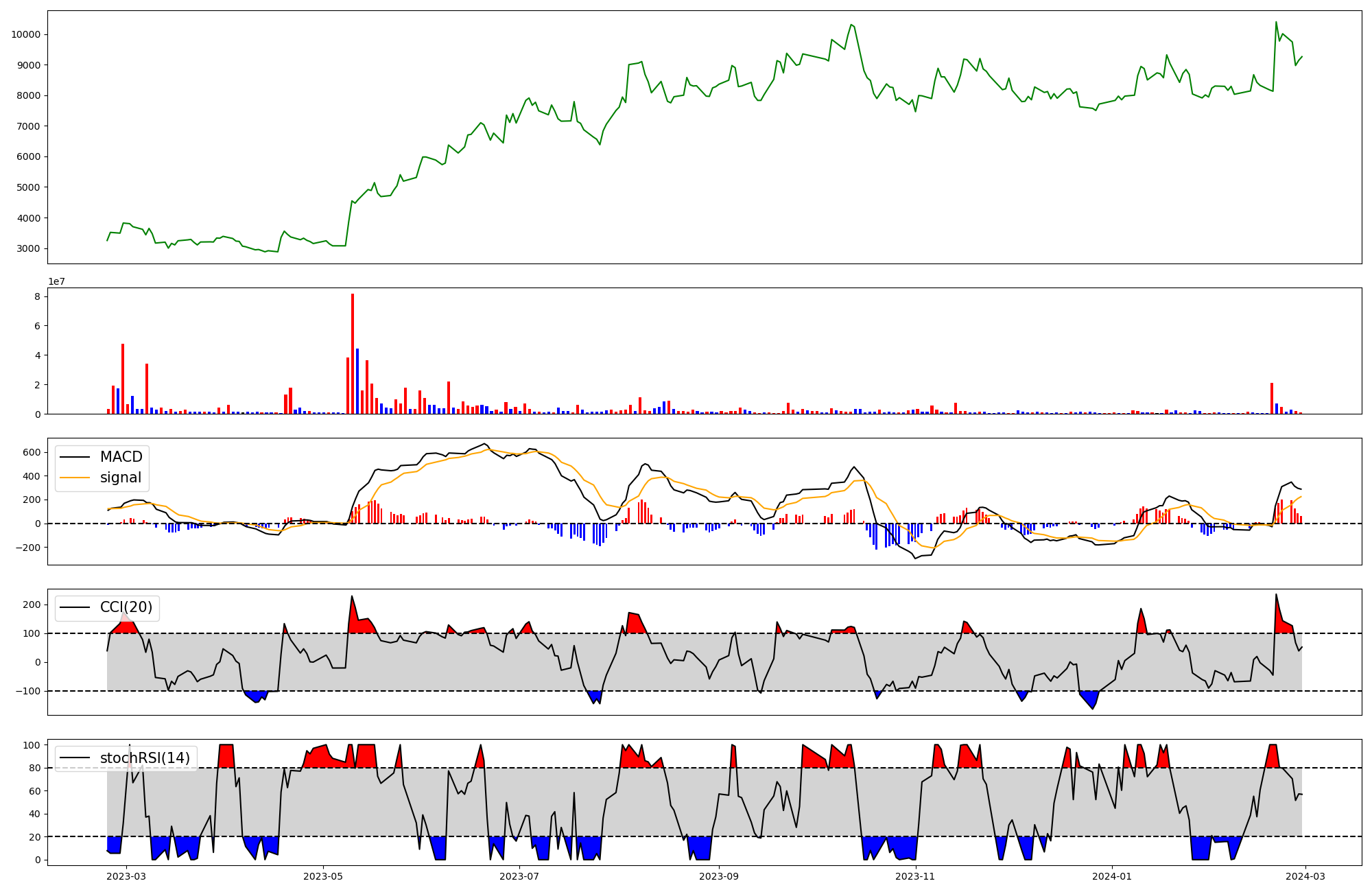Click the 10000 price axis tick label
Screen dimensions: 1372x892
[x=25, y=34]
